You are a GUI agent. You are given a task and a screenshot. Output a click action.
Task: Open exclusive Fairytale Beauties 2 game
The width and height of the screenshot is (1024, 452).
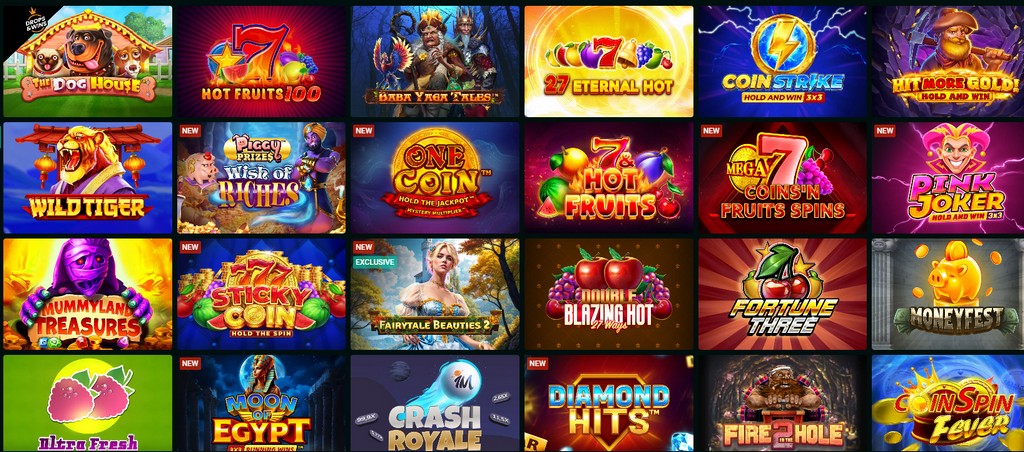(x=435, y=294)
